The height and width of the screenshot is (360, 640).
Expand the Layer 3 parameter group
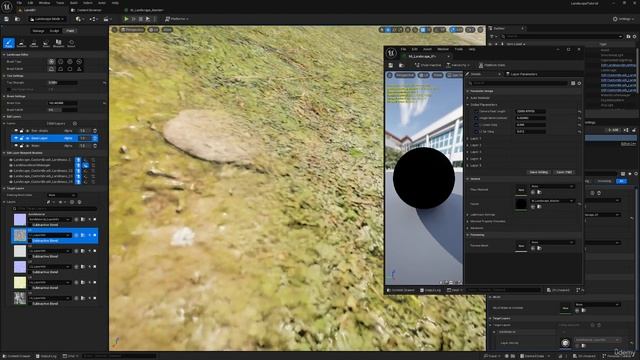pos(468,152)
